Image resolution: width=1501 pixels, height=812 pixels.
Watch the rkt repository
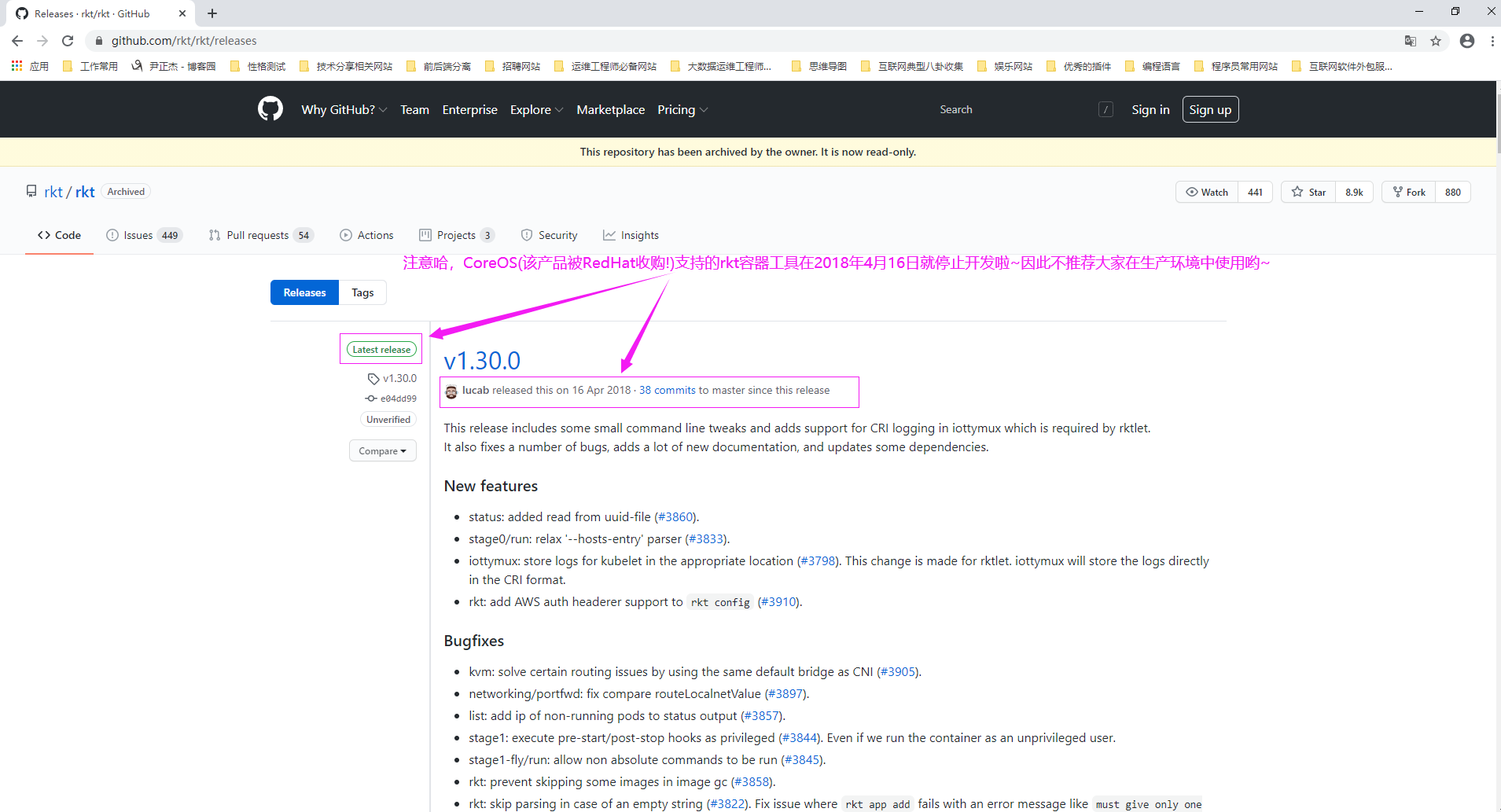click(x=1207, y=192)
